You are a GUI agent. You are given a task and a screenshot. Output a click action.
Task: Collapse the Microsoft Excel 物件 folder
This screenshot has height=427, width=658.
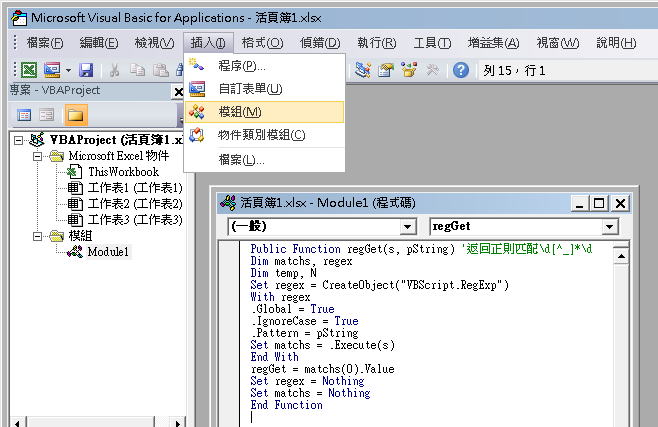click(x=37, y=156)
